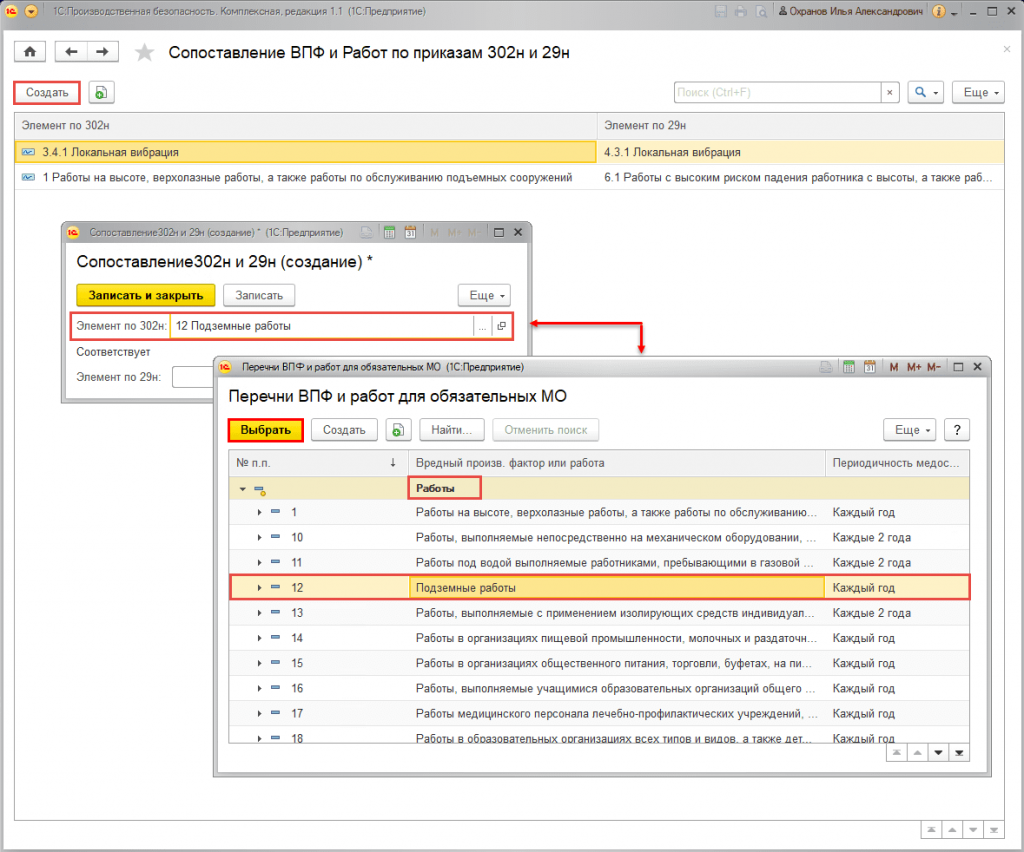This screenshot has height=852, width=1024.
Task: Expand tree row number 12
Action: [259, 588]
